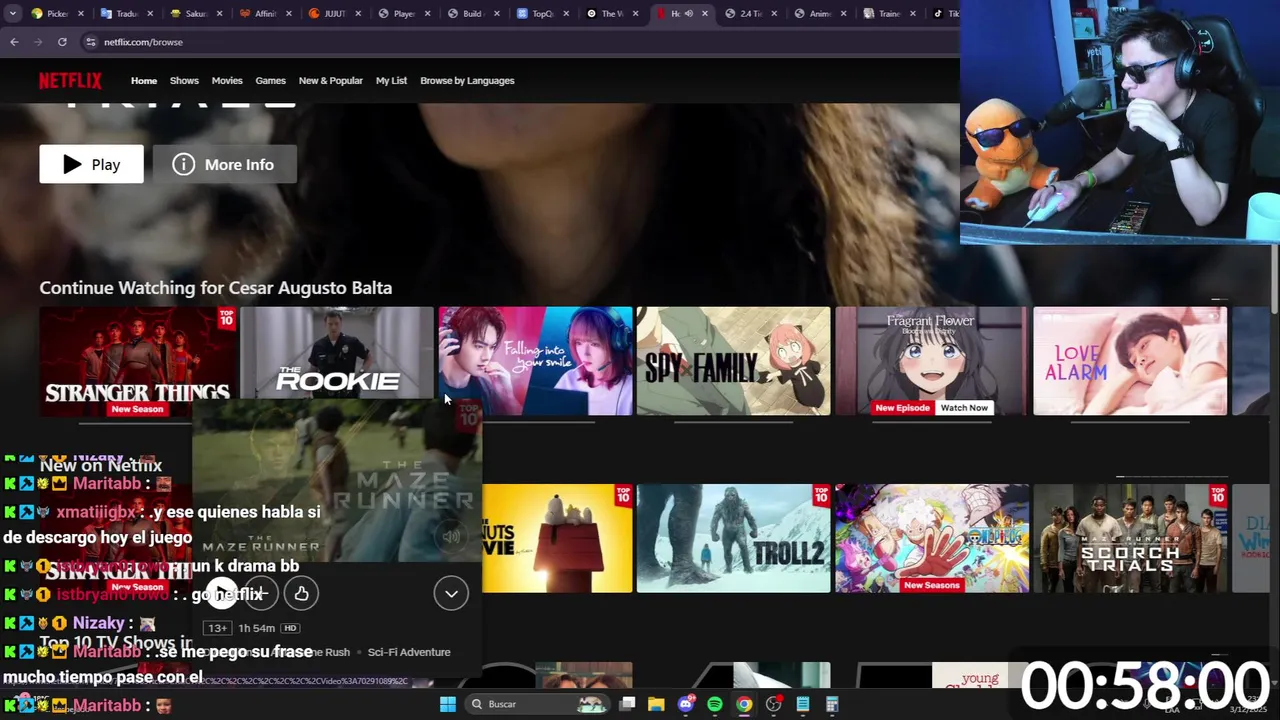
Task: Close the Picker browser tab
Action: pyautogui.click(x=83, y=14)
